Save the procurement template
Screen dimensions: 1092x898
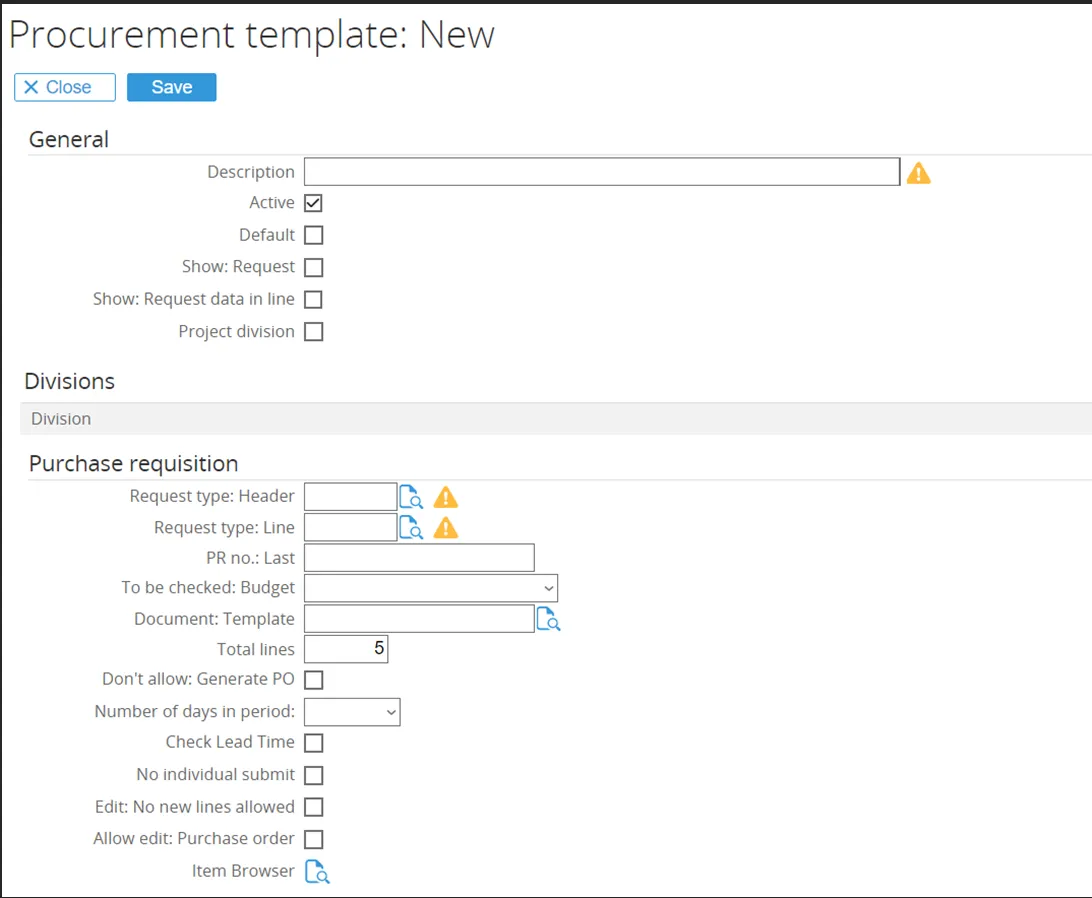172,87
